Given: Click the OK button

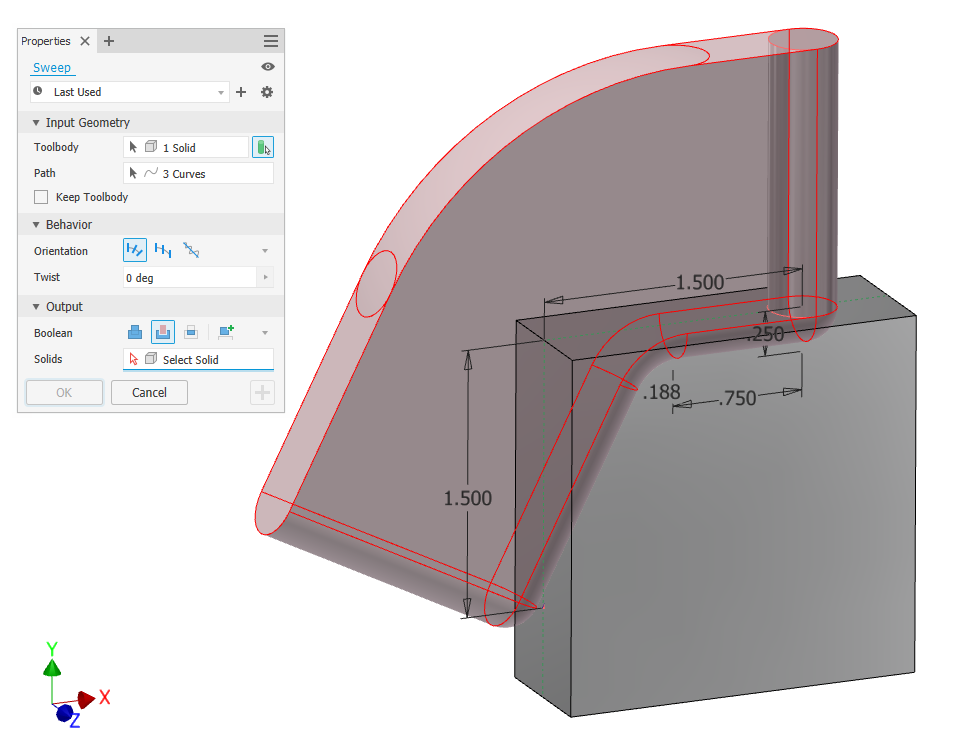Looking at the screenshot, I should tap(64, 392).
